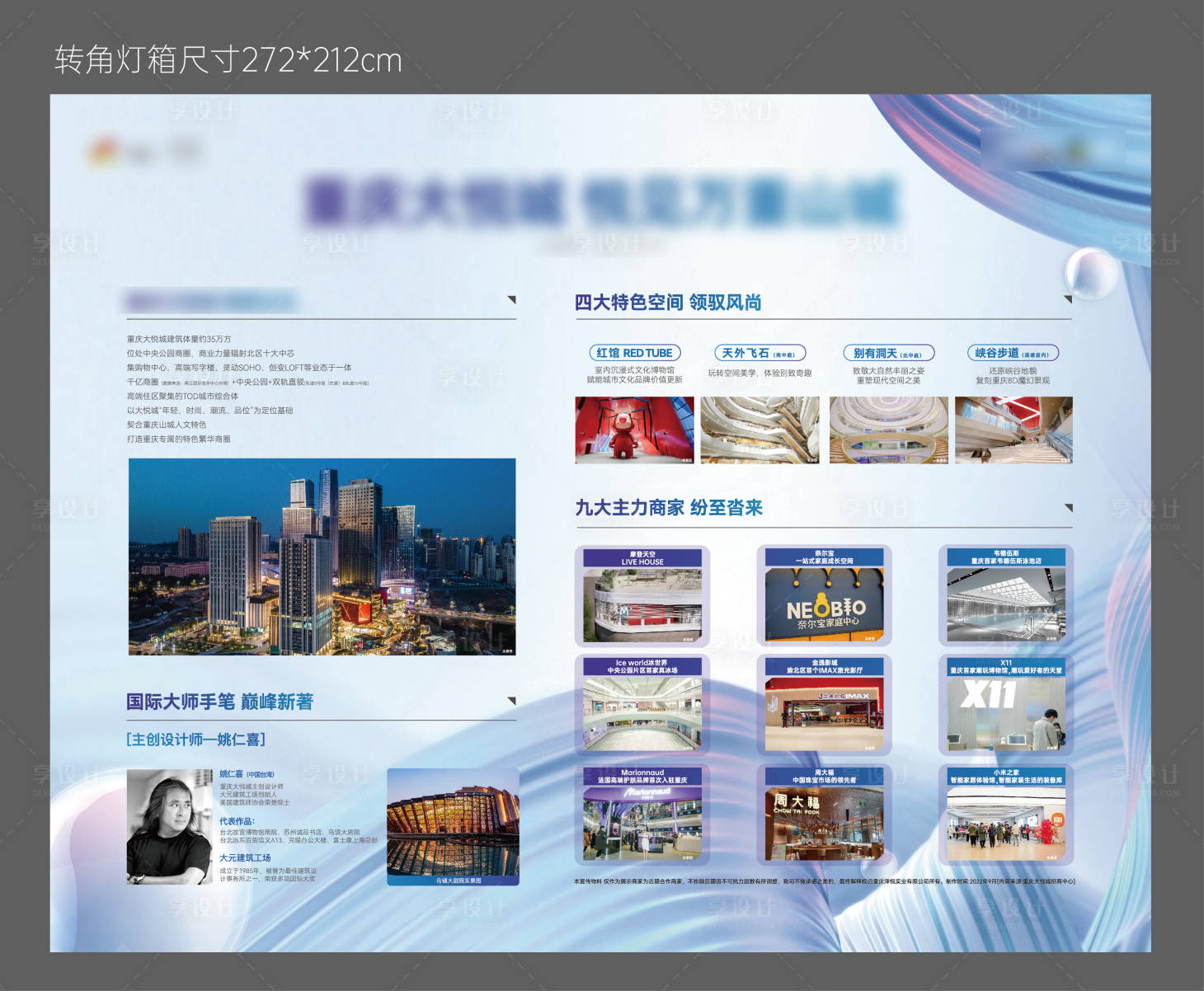Open the 韦德伍斯 swimming pool merchant card
The image size is (1204, 991).
(1006, 595)
